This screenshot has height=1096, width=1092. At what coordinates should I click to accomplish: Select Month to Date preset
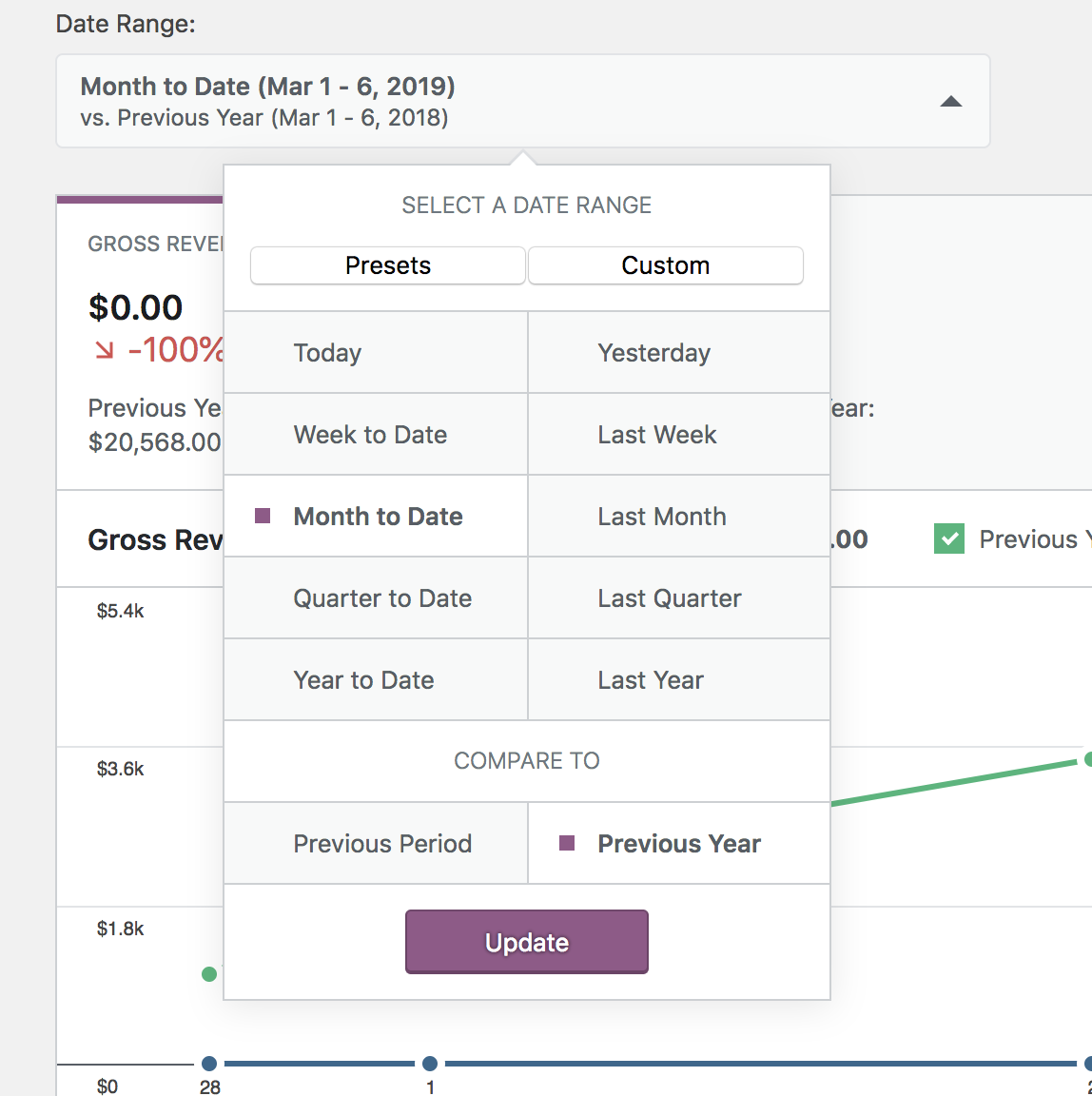tap(375, 516)
